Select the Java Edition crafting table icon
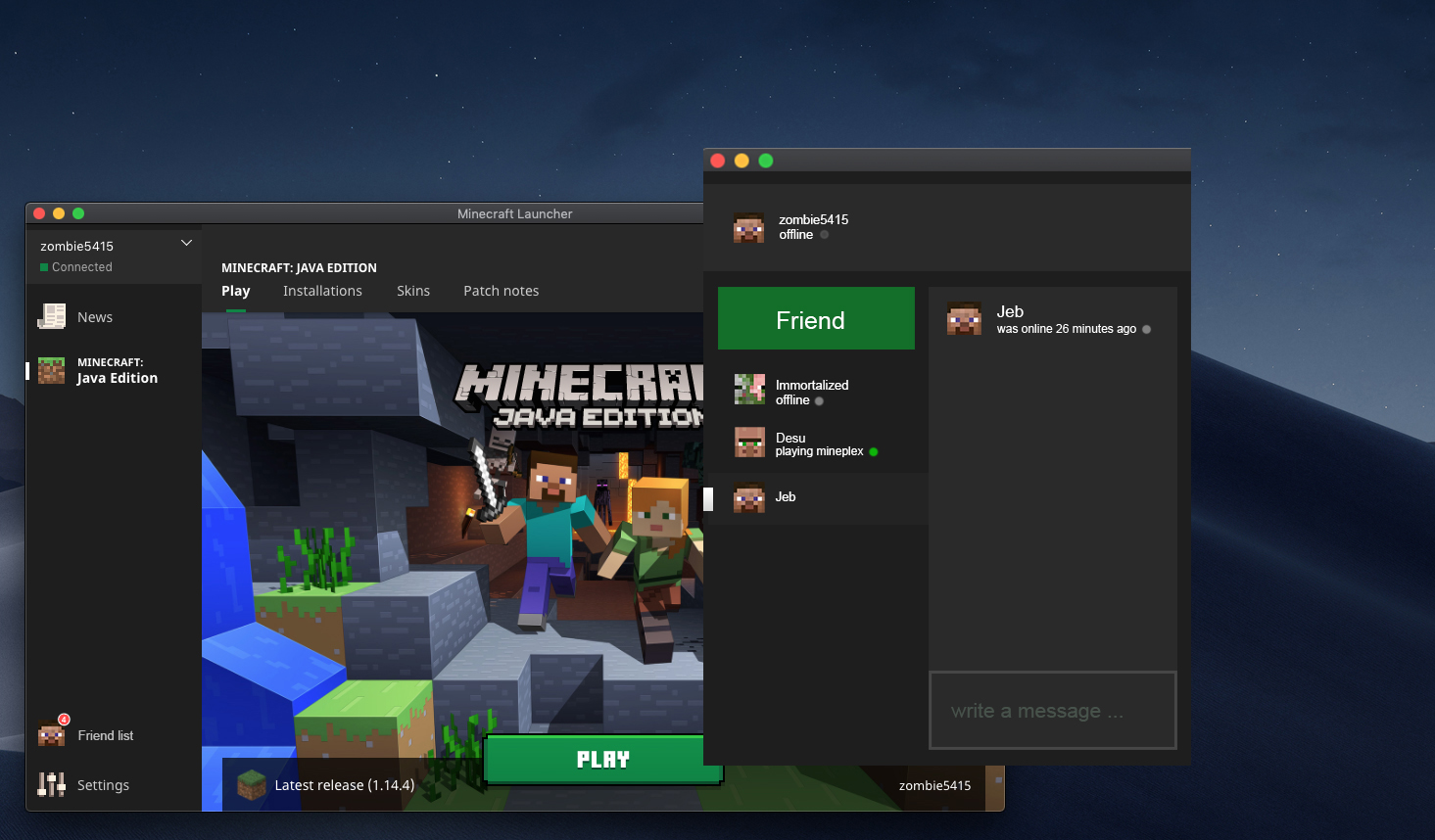The width and height of the screenshot is (1435, 840). click(51, 370)
